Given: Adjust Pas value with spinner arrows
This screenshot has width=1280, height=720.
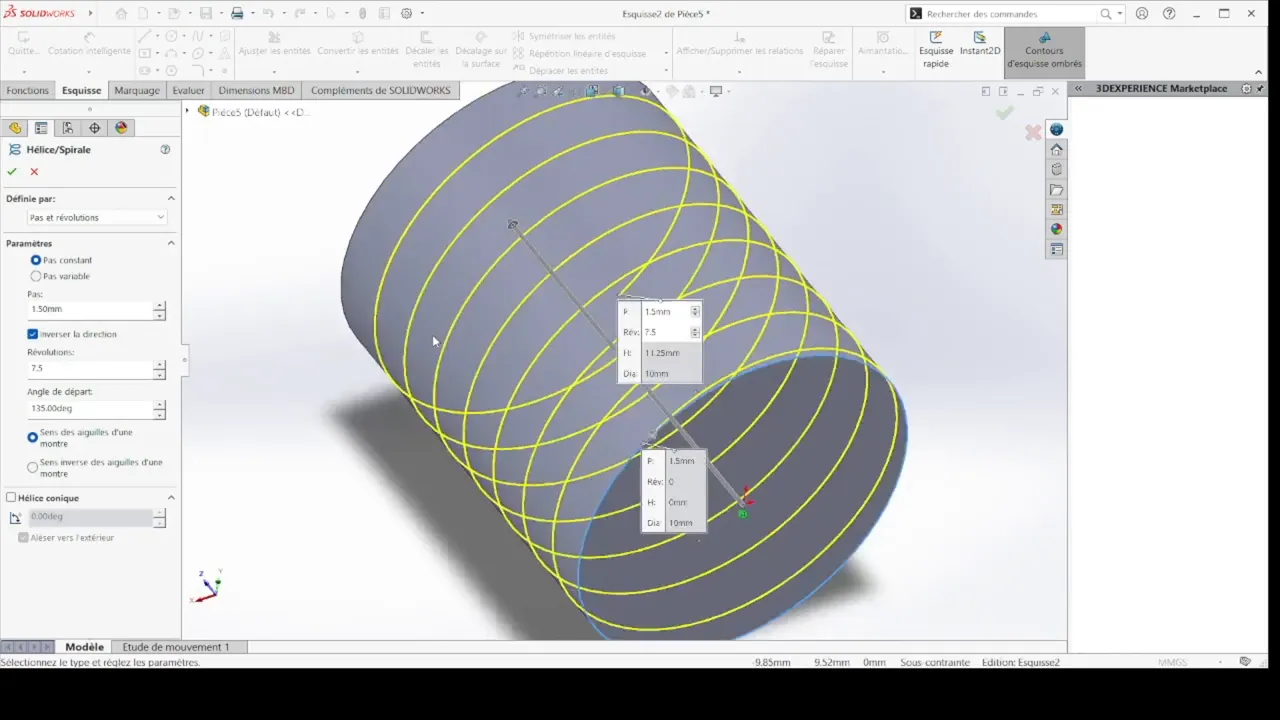Looking at the screenshot, I should 159,310.
